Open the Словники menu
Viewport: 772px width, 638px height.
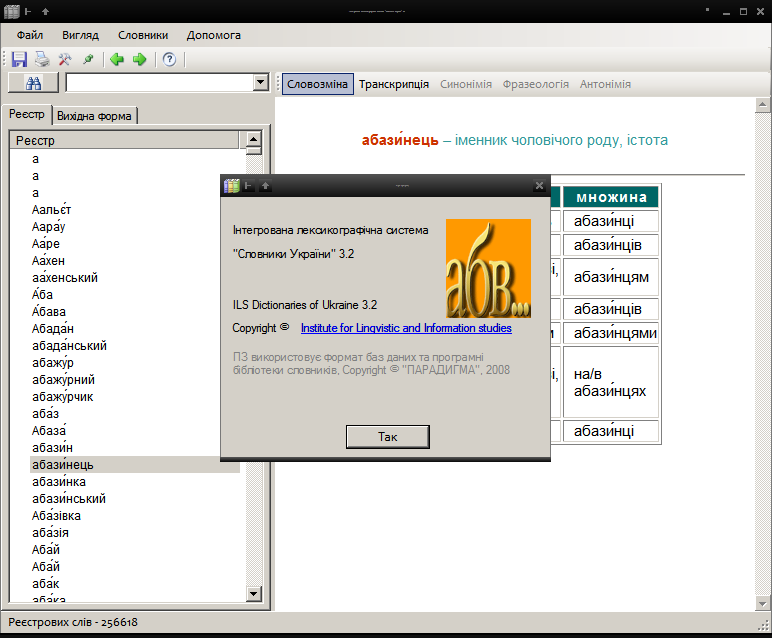(143, 35)
